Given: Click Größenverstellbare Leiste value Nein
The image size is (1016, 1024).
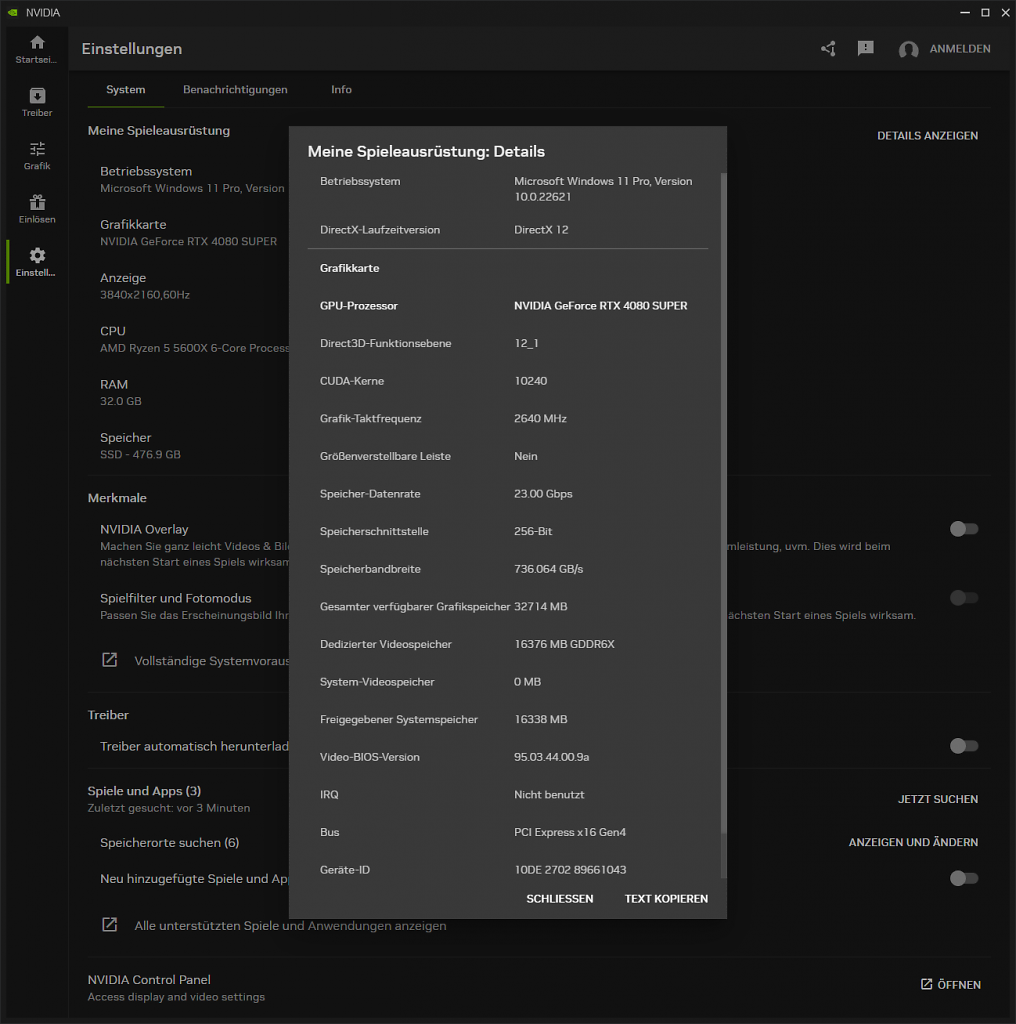Looking at the screenshot, I should coord(526,456).
